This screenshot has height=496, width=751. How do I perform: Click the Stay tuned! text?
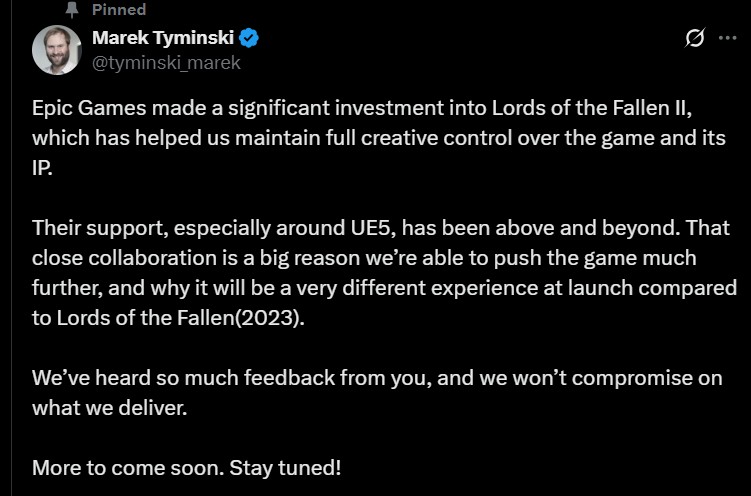point(285,468)
